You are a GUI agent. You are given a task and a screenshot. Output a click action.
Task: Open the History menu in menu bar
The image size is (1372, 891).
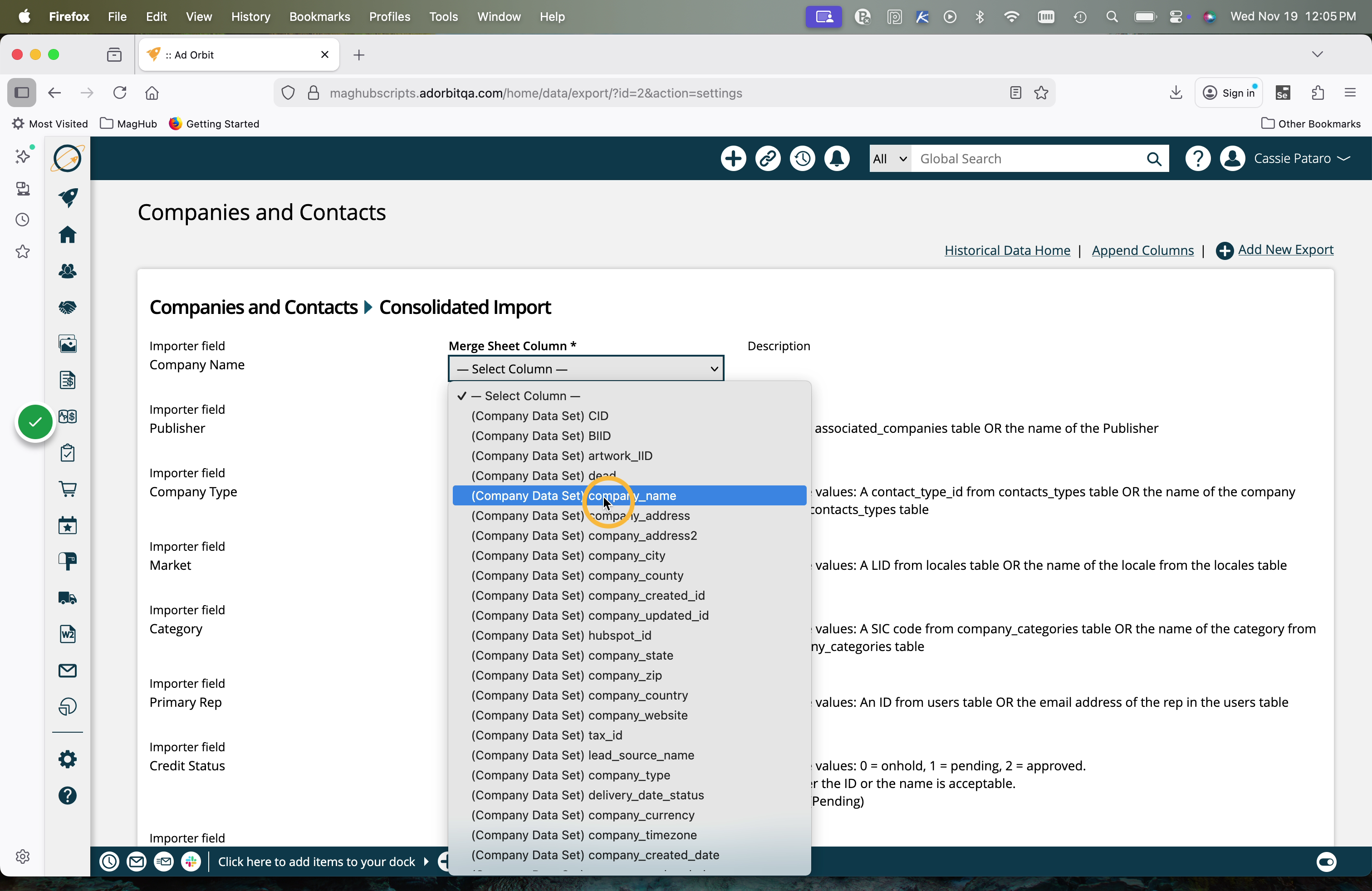point(250,17)
